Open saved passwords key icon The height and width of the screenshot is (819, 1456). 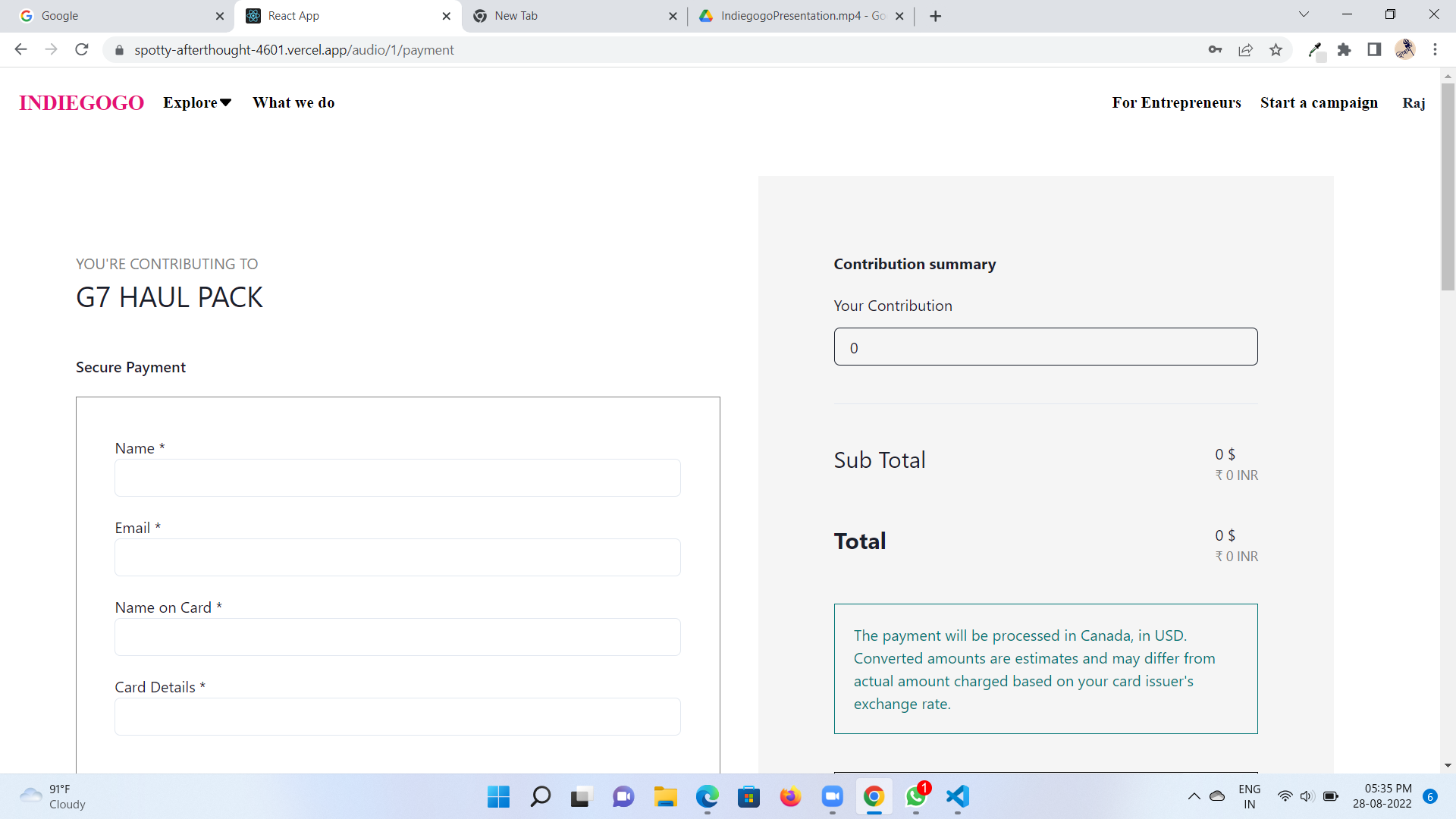1215,49
